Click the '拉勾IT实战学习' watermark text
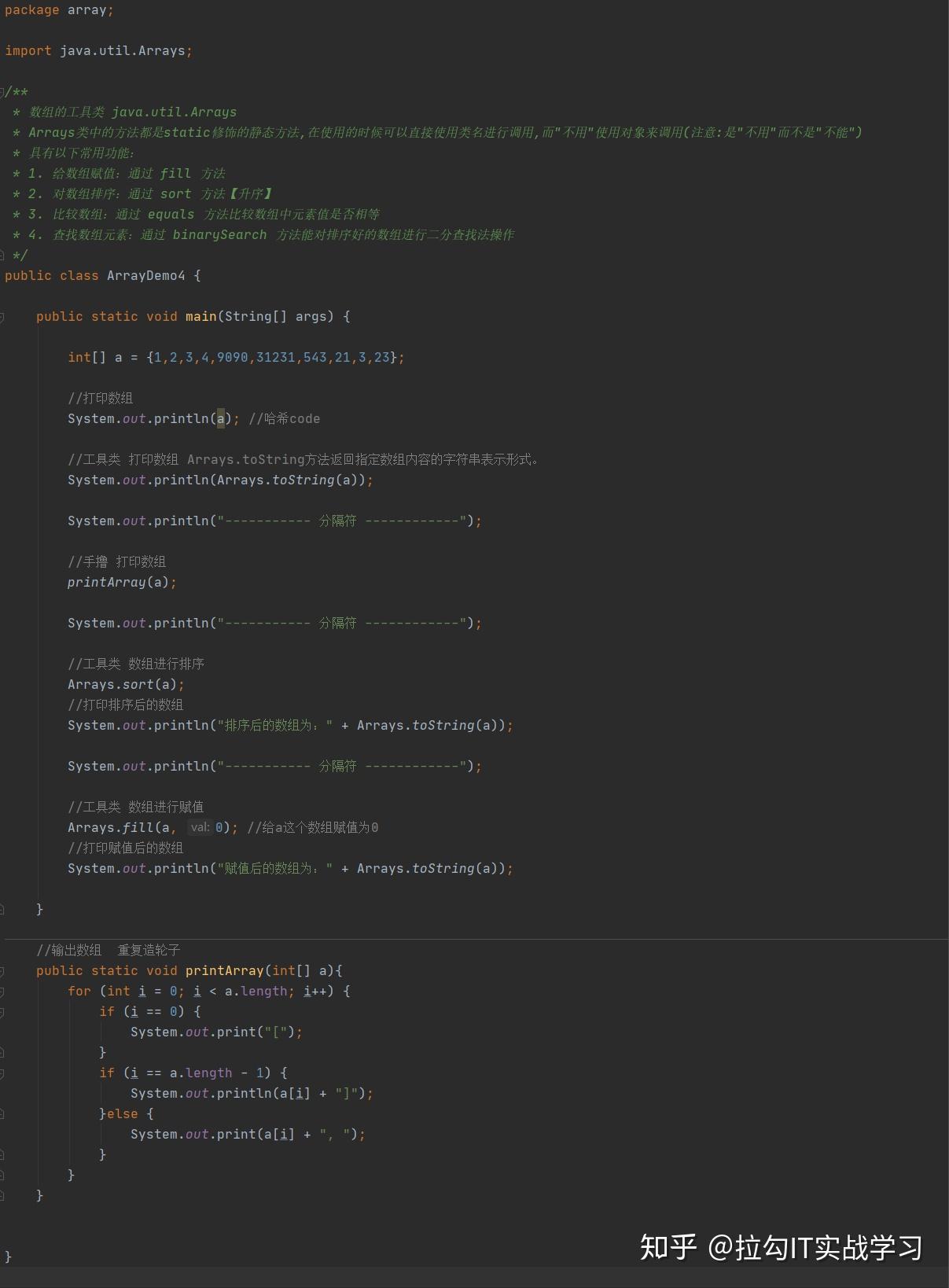The image size is (949, 1288). [829, 1247]
